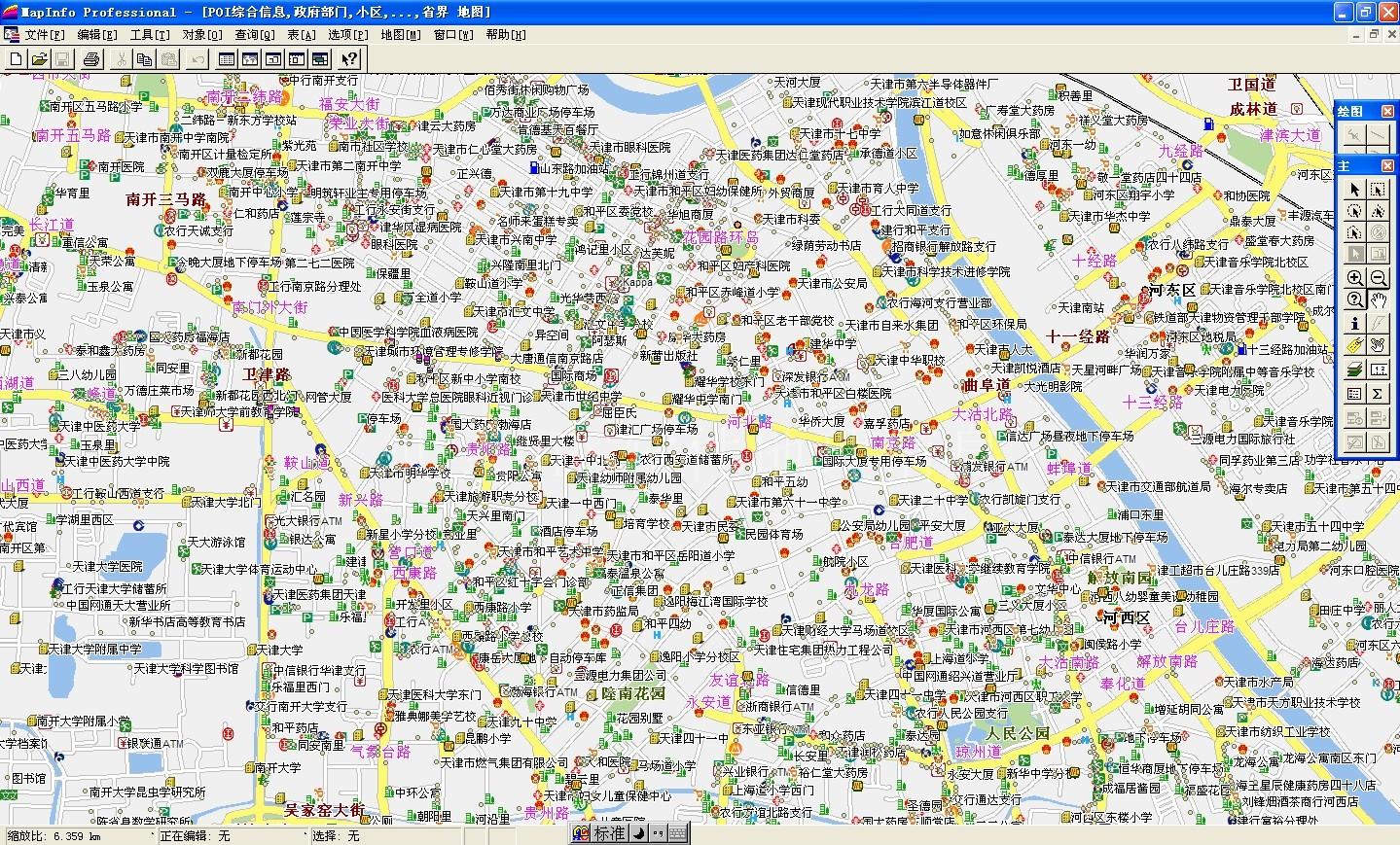Click the 选择: 无 status field
The height and width of the screenshot is (845, 1400).
coord(387,836)
